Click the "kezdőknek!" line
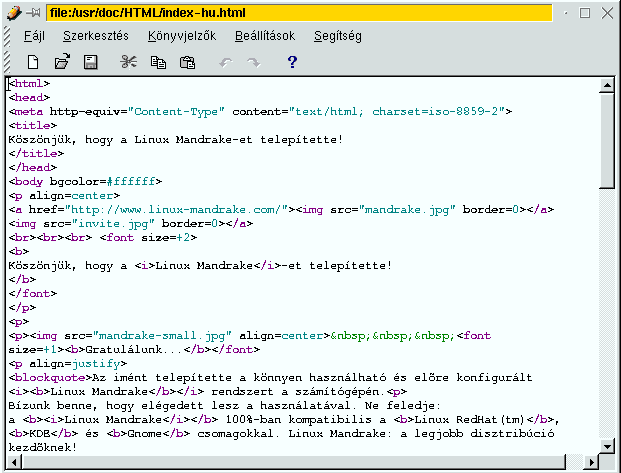Viewport: 621px width, 473px height. [x=43, y=448]
